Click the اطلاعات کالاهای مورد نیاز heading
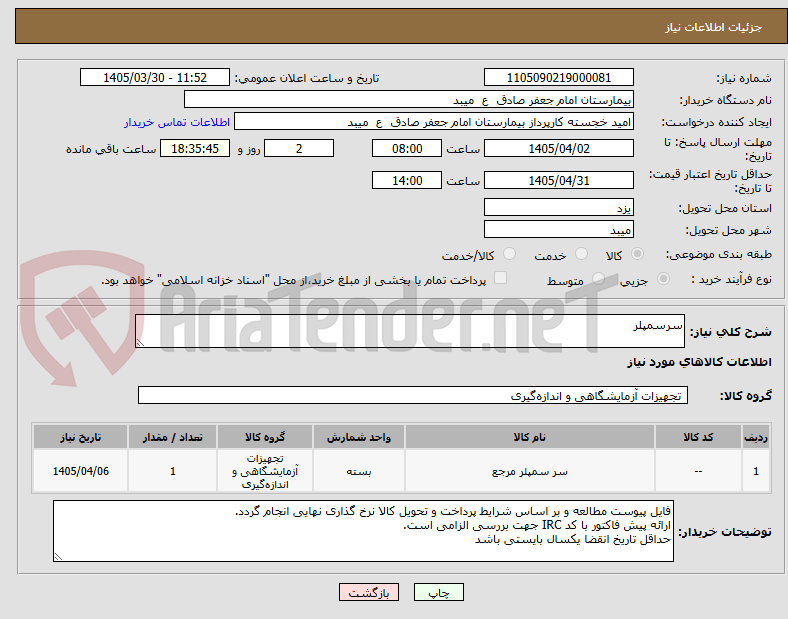The height and width of the screenshot is (619, 788). (x=699, y=362)
